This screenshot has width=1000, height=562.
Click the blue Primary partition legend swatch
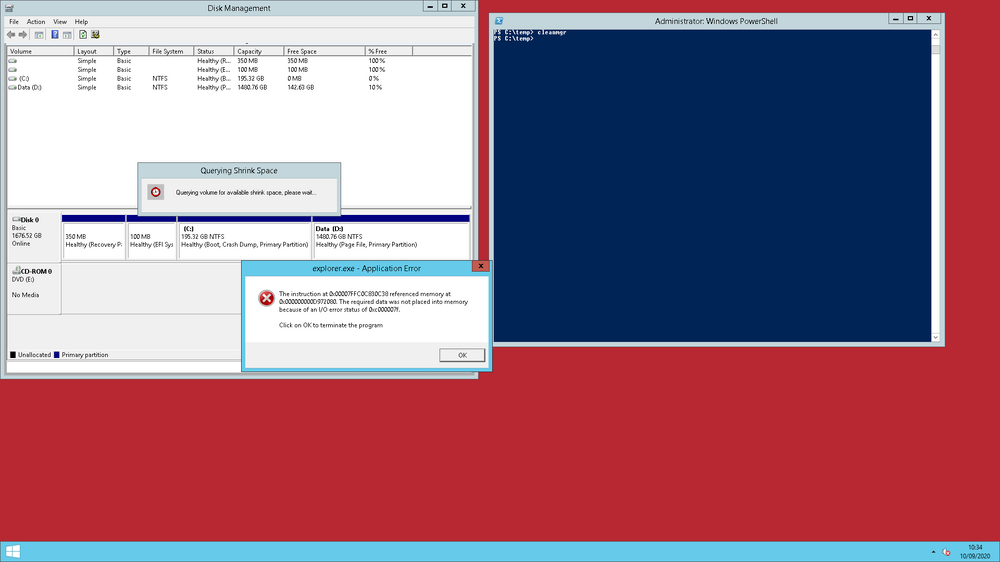[x=57, y=355]
